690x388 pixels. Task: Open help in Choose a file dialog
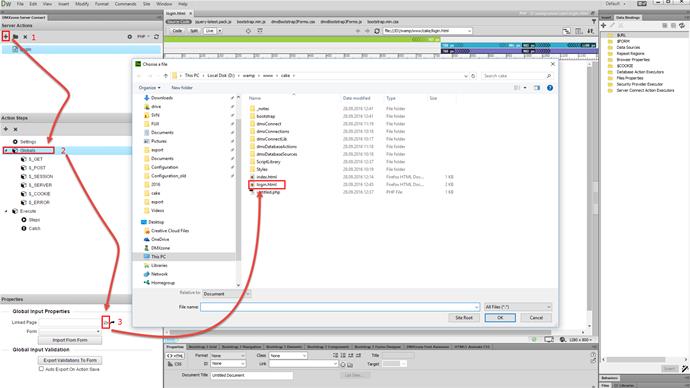pyautogui.click(x=550, y=88)
